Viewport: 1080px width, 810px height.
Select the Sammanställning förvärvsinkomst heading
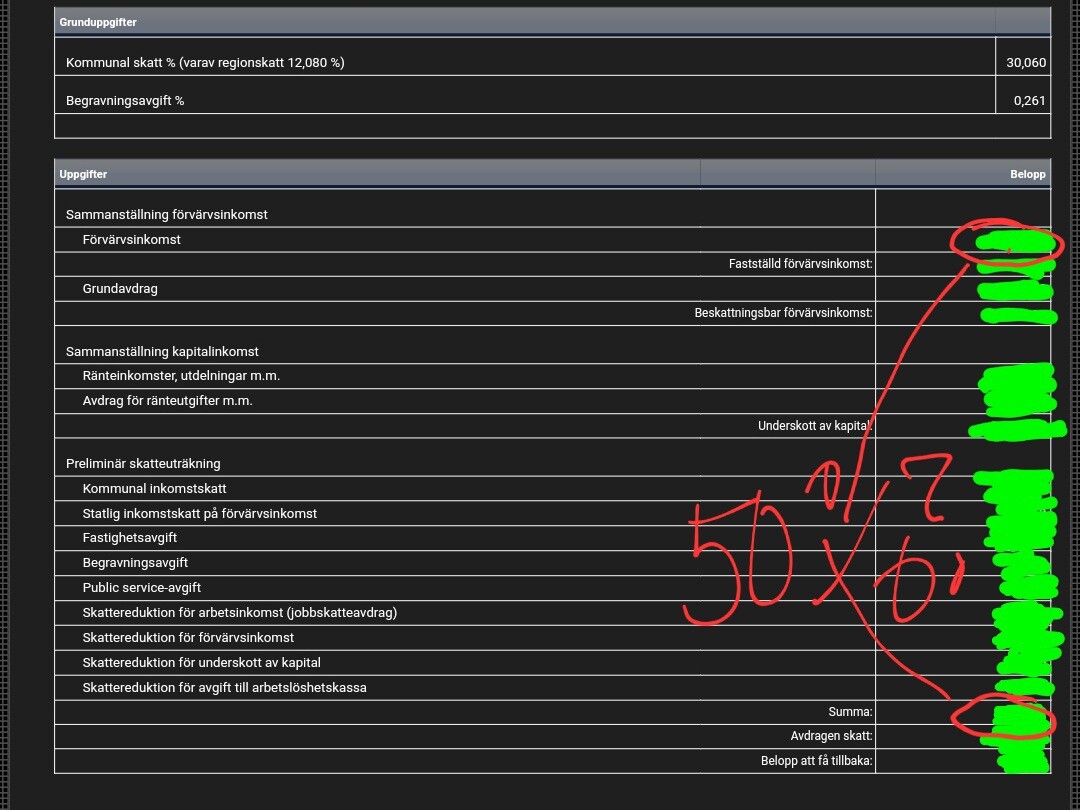(x=166, y=214)
